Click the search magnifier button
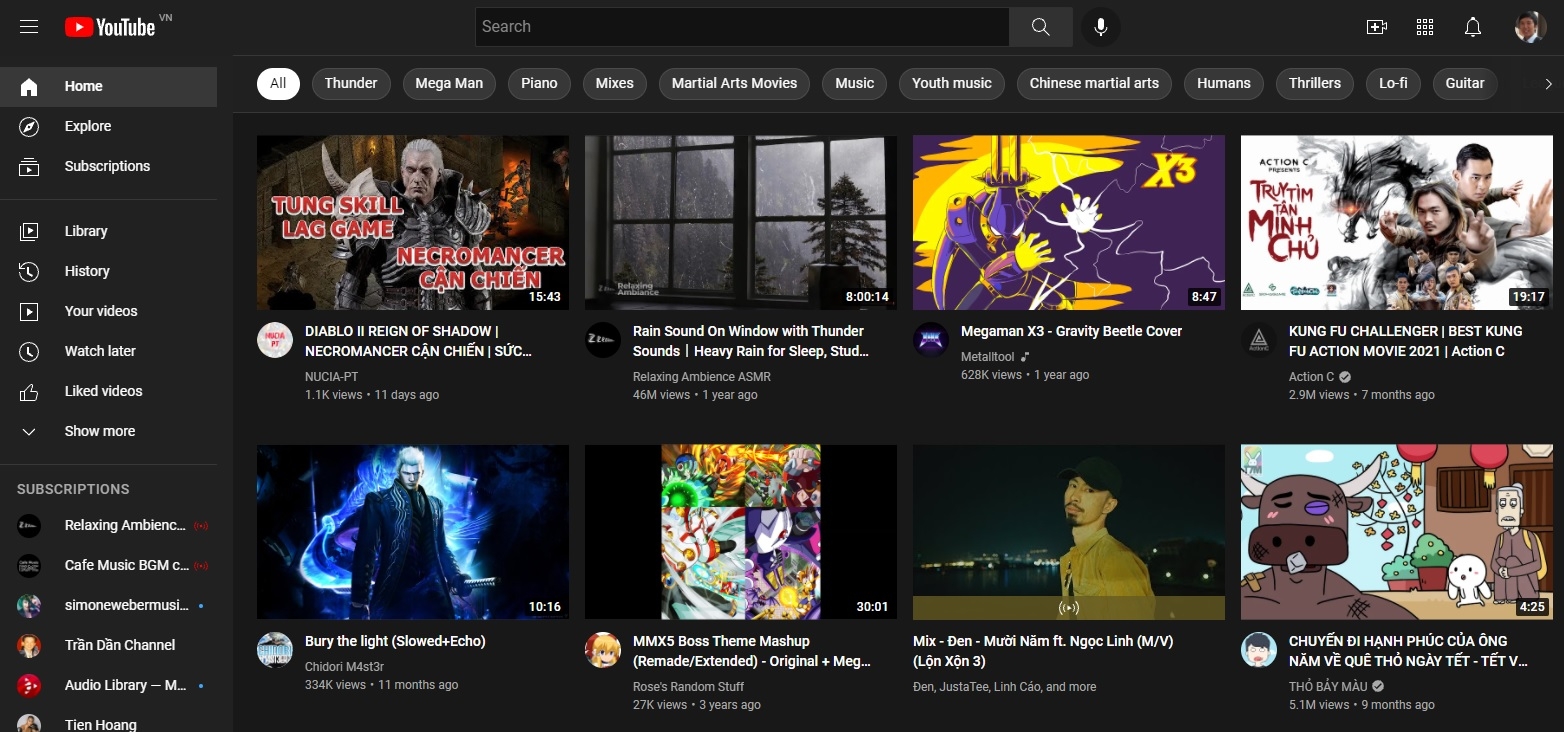Screen dimensions: 1564x732 click(x=1041, y=27)
